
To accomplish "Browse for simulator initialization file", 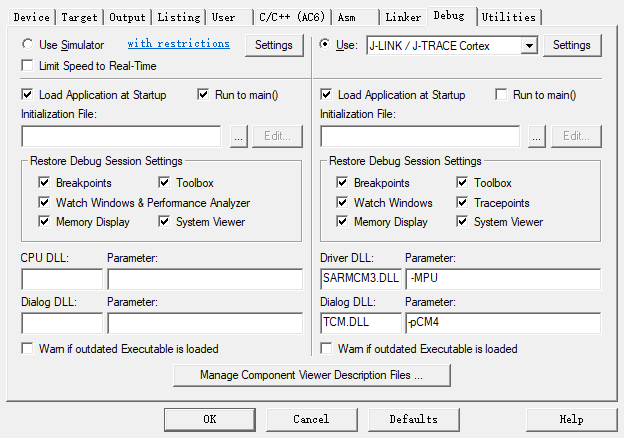I will click(238, 136).
